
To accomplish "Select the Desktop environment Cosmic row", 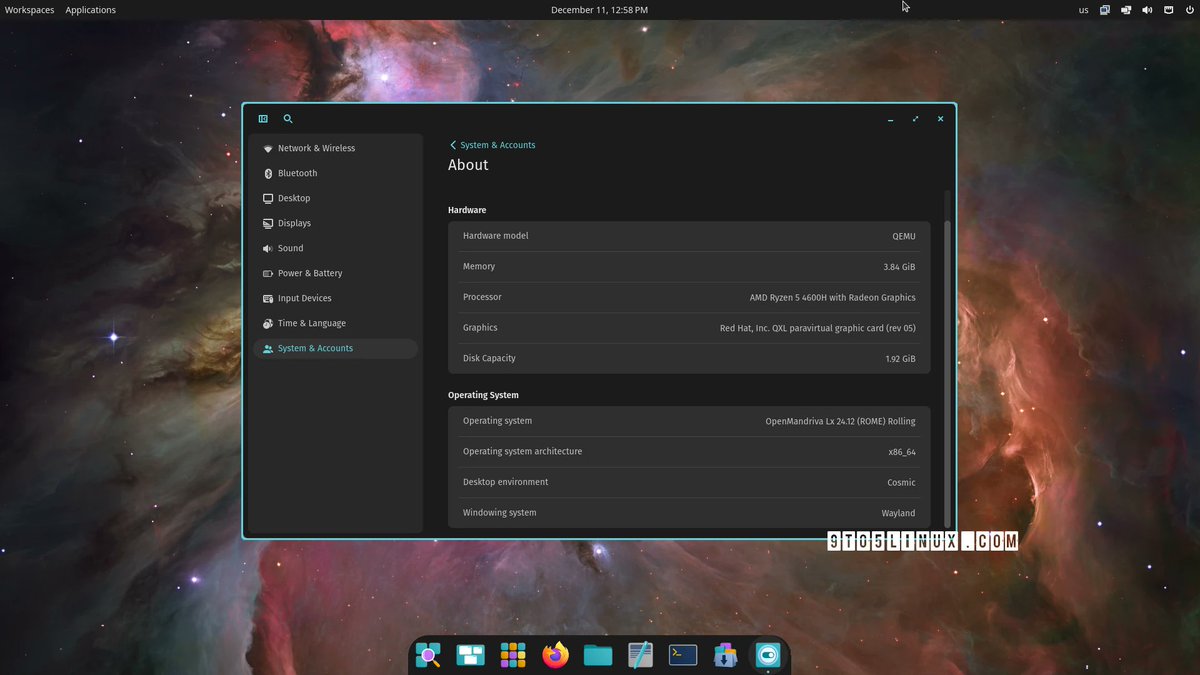I will point(689,482).
